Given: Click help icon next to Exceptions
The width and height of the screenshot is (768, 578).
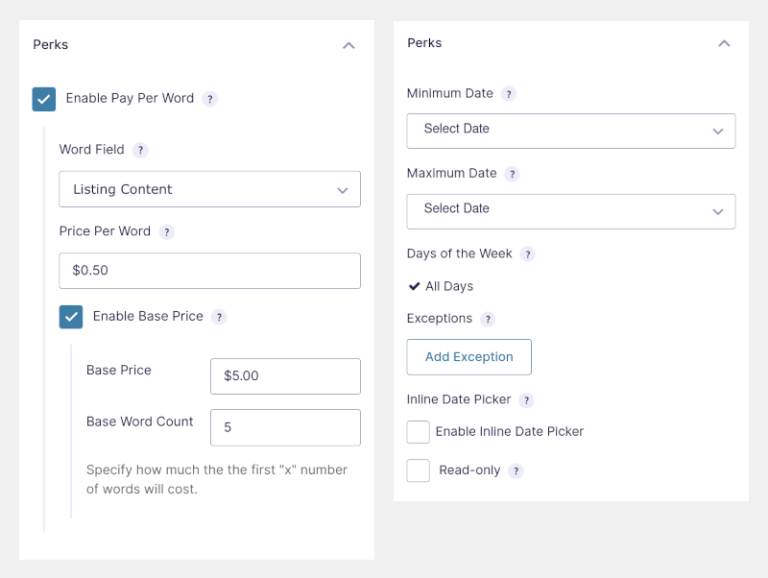Looking at the screenshot, I should 488,319.
